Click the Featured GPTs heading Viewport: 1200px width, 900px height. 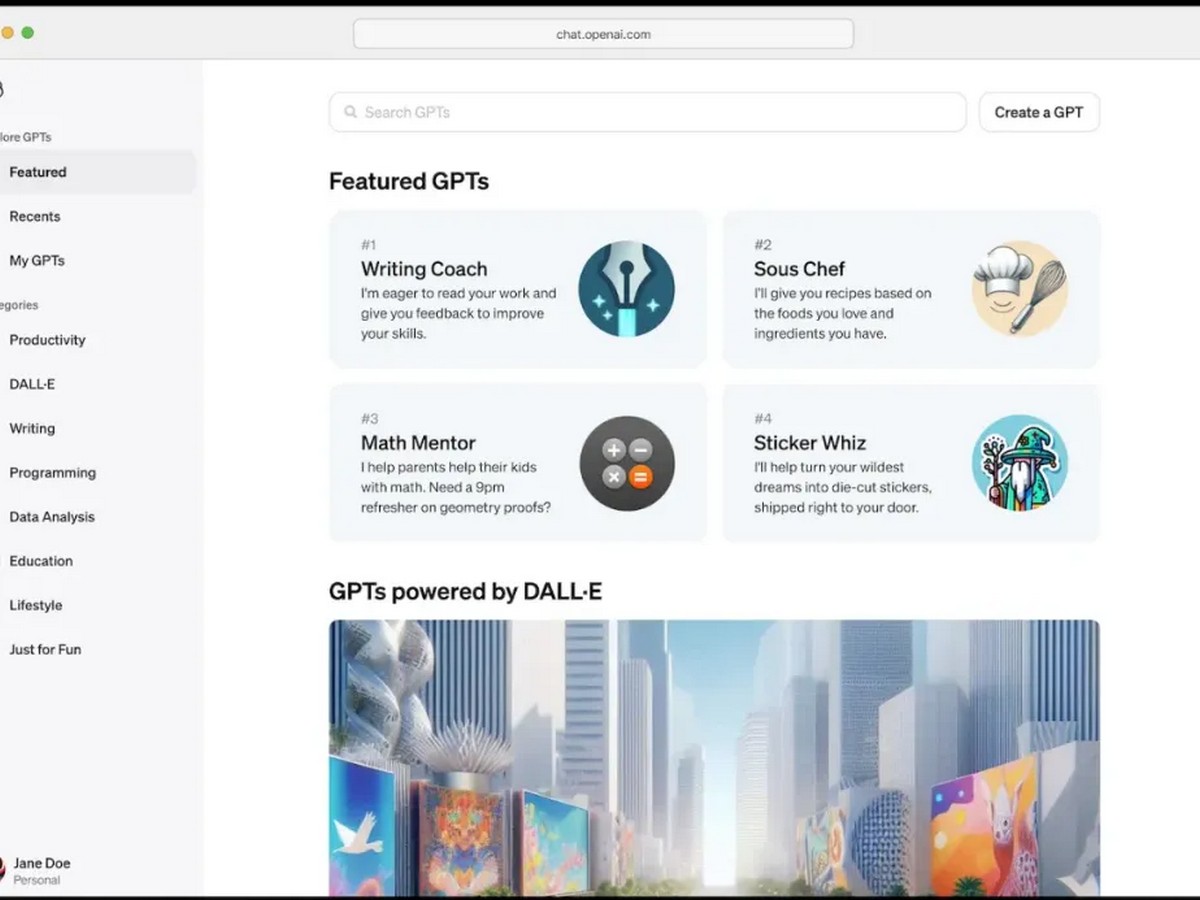click(409, 181)
